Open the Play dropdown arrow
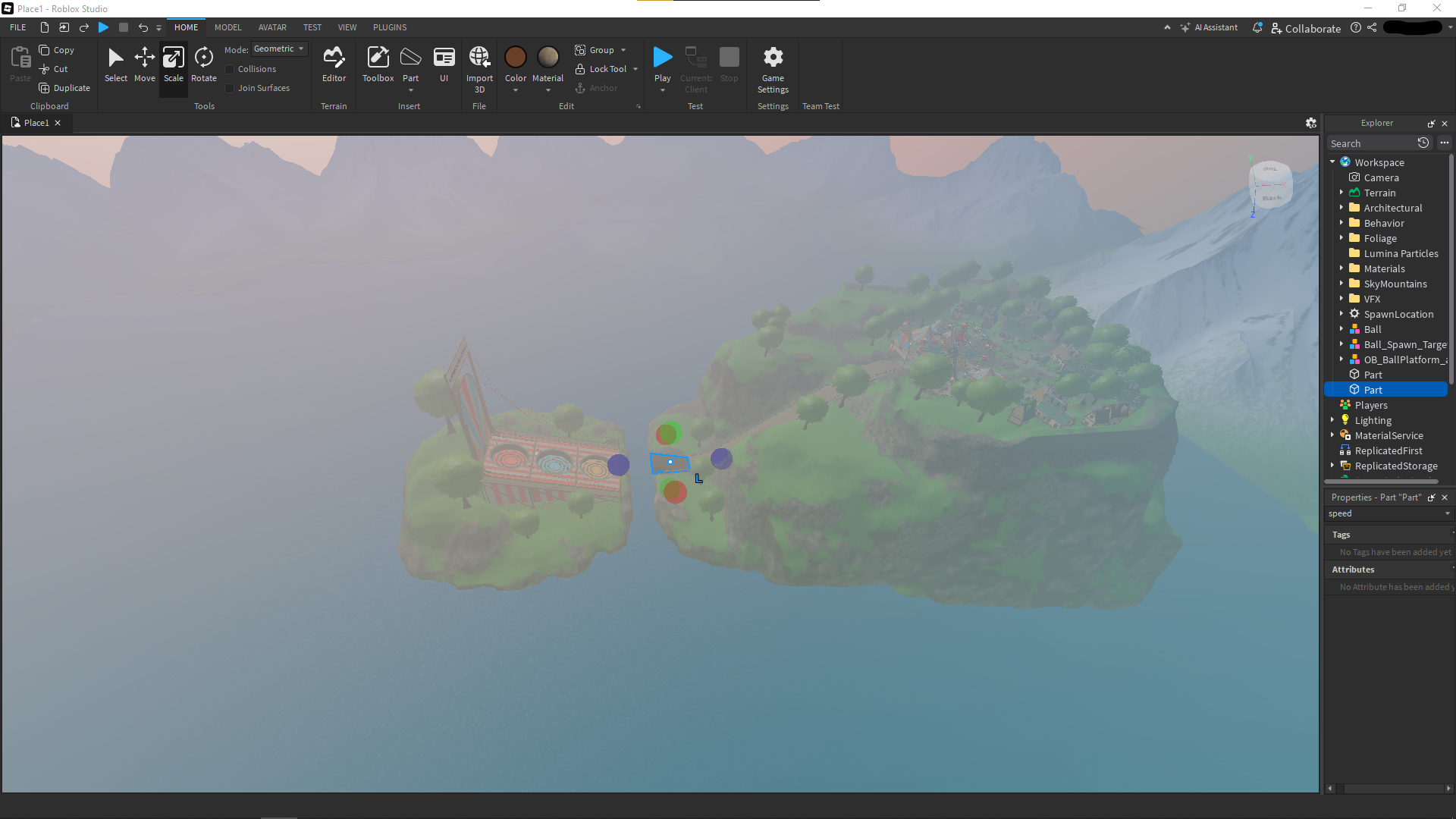This screenshot has width=1456, height=819. tap(663, 90)
